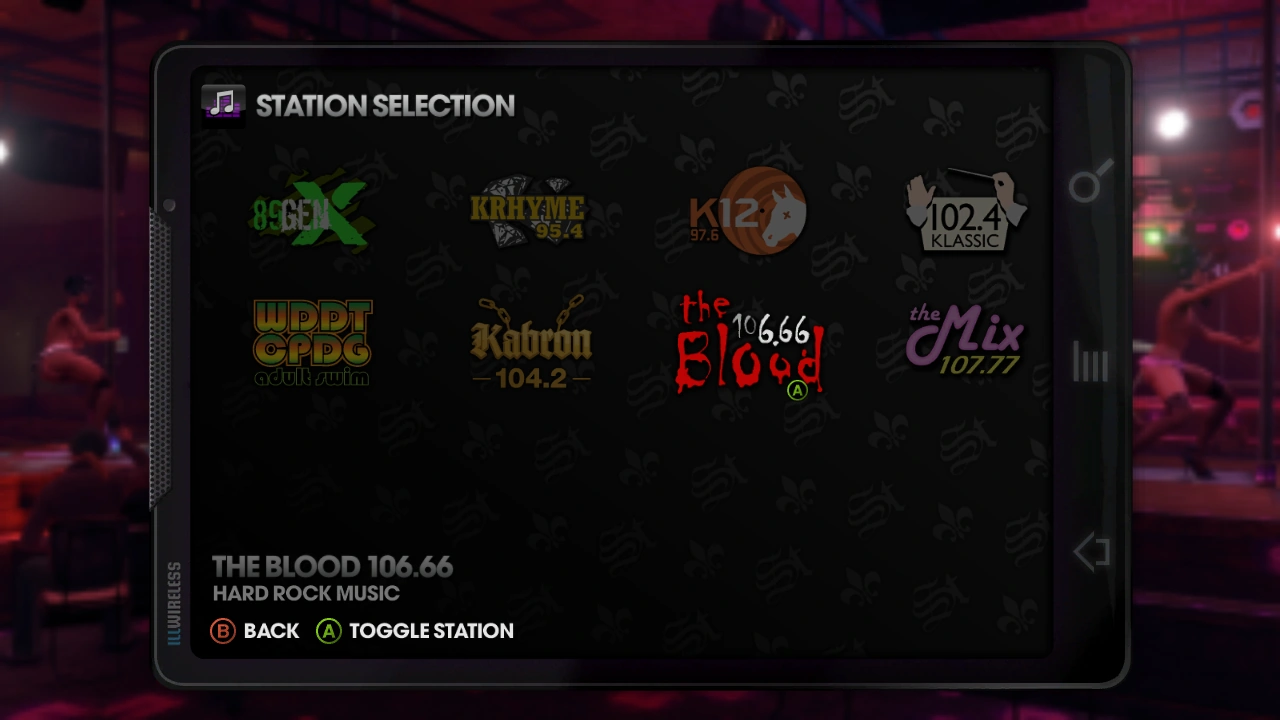
Task: Choose the WDDT CPDG adult swim station
Action: (312, 343)
